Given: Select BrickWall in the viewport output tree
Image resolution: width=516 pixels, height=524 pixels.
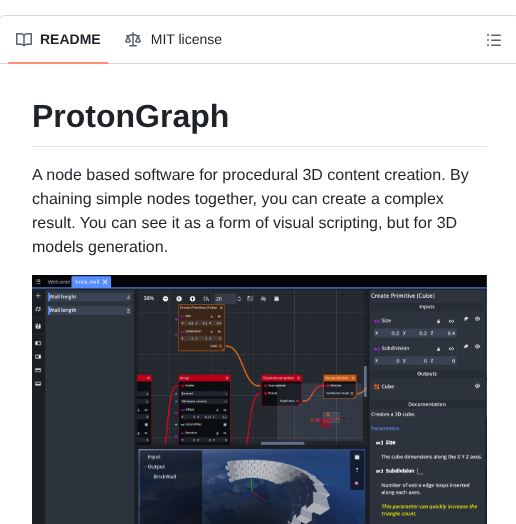Looking at the screenshot, I should point(165,477).
